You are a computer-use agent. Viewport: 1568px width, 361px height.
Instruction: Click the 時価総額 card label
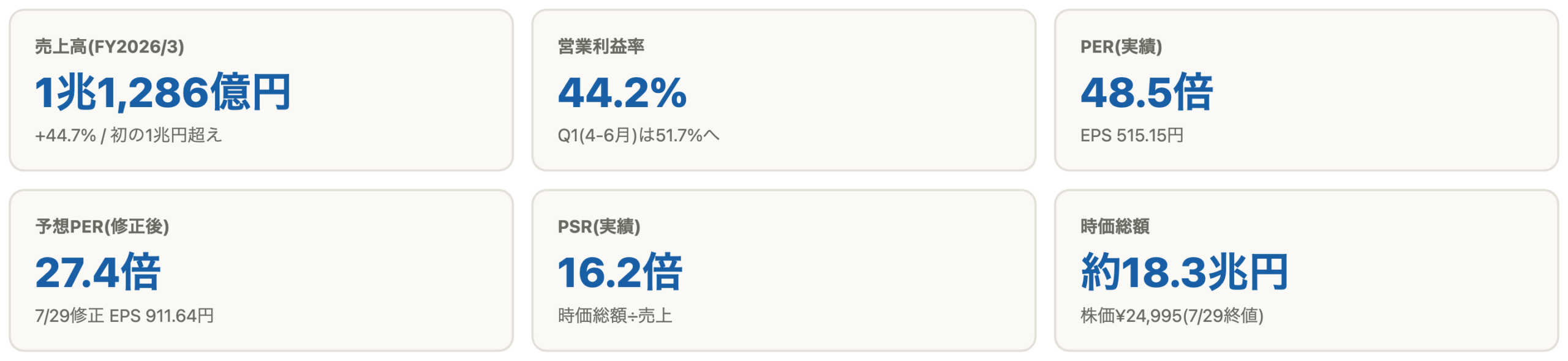point(1115,226)
